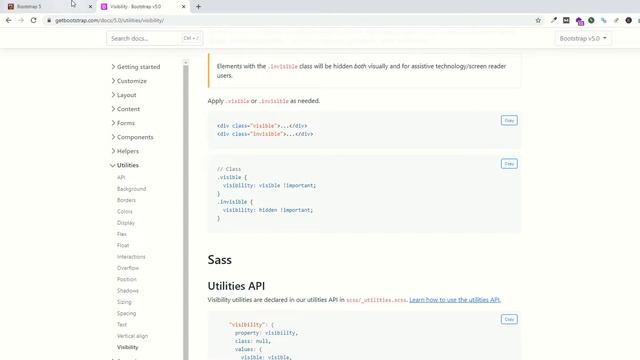Open the purple extension icon in toolbar

[579, 21]
